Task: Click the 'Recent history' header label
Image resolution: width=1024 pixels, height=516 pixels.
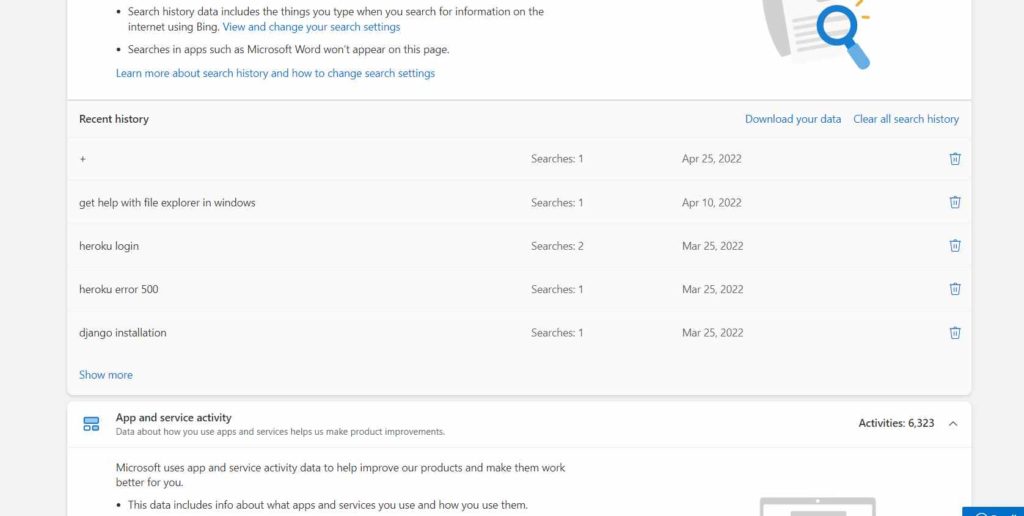Action: [x=114, y=119]
